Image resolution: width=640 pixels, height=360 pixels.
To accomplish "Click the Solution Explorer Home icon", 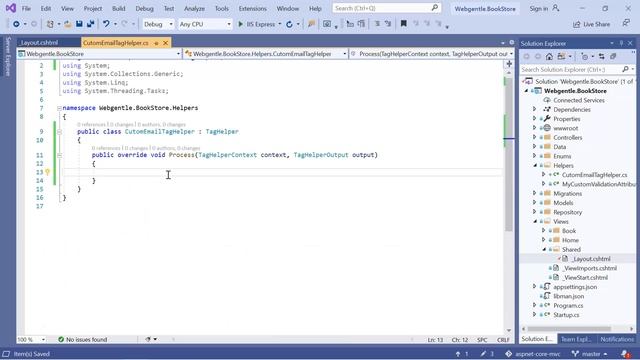I will 549,56.
